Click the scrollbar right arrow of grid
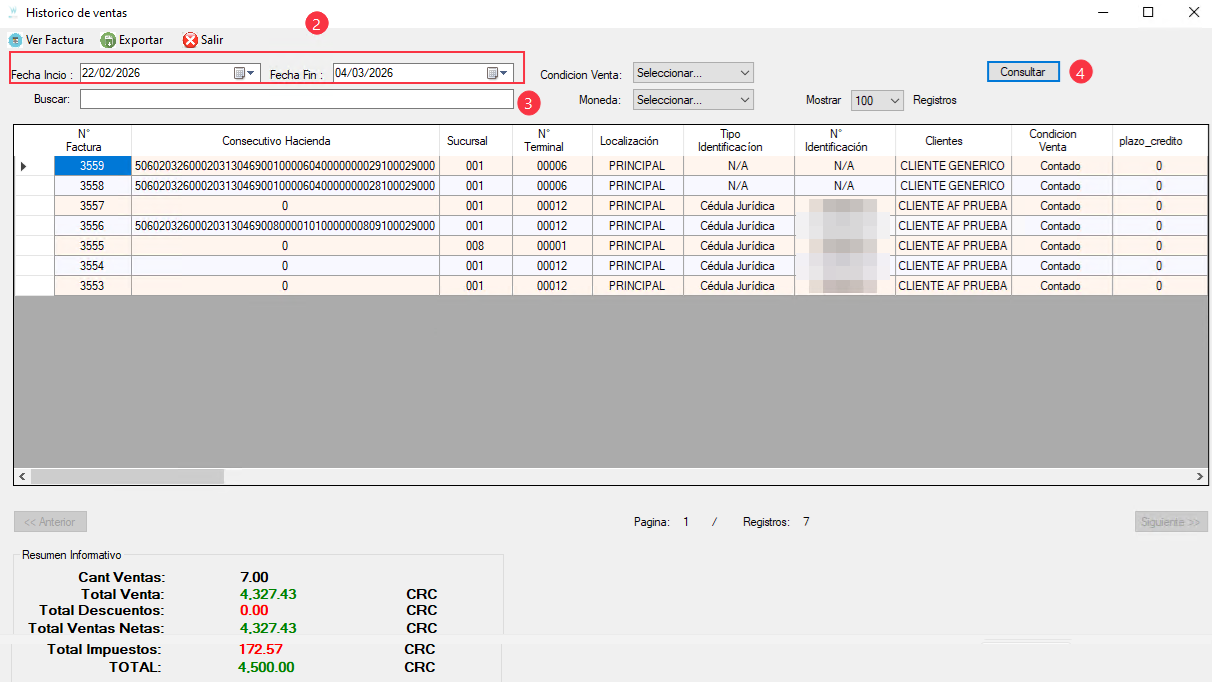 point(1201,477)
